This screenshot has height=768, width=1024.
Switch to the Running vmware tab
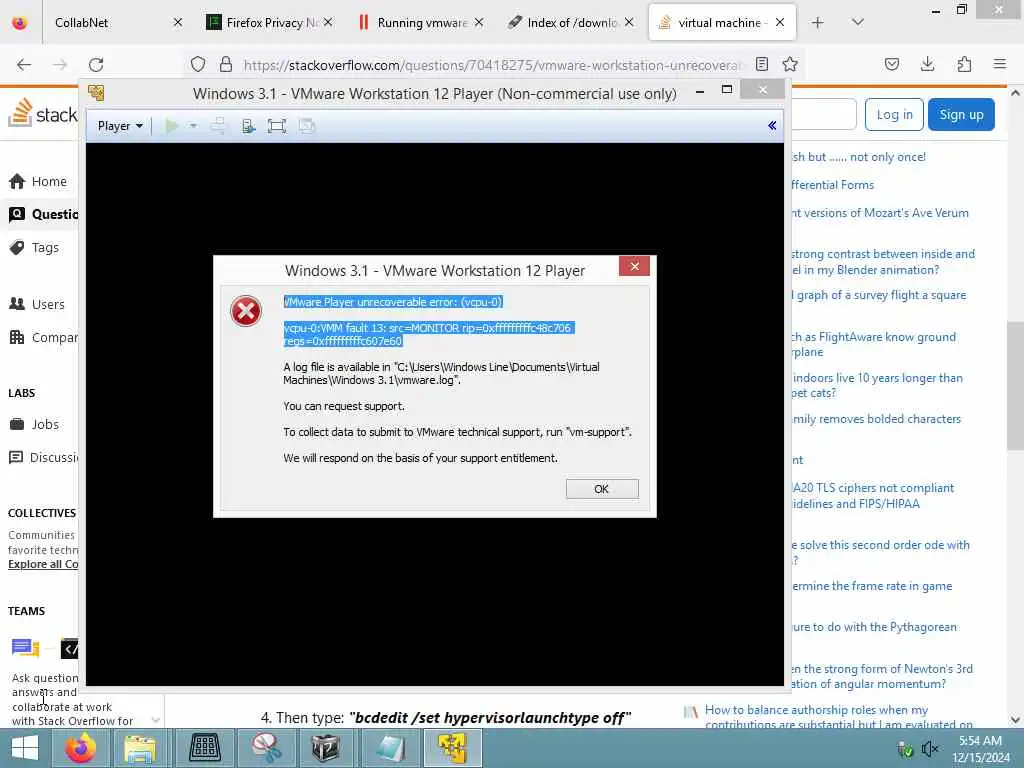[x=422, y=23]
